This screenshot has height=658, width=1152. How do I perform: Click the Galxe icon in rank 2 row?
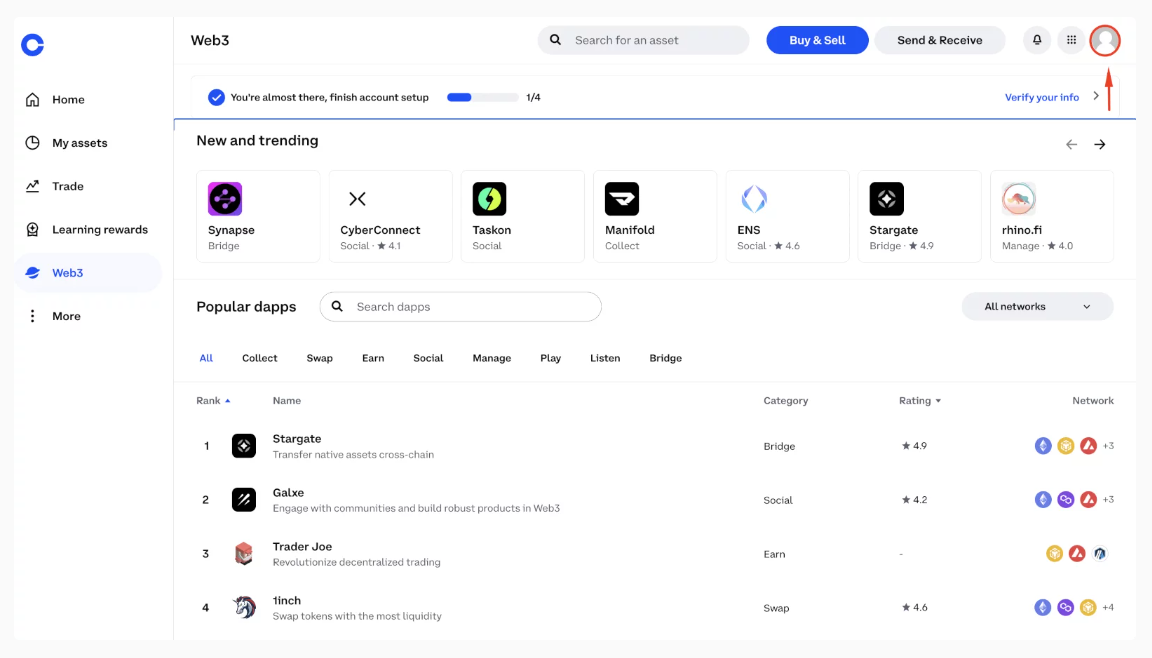pyautogui.click(x=244, y=499)
